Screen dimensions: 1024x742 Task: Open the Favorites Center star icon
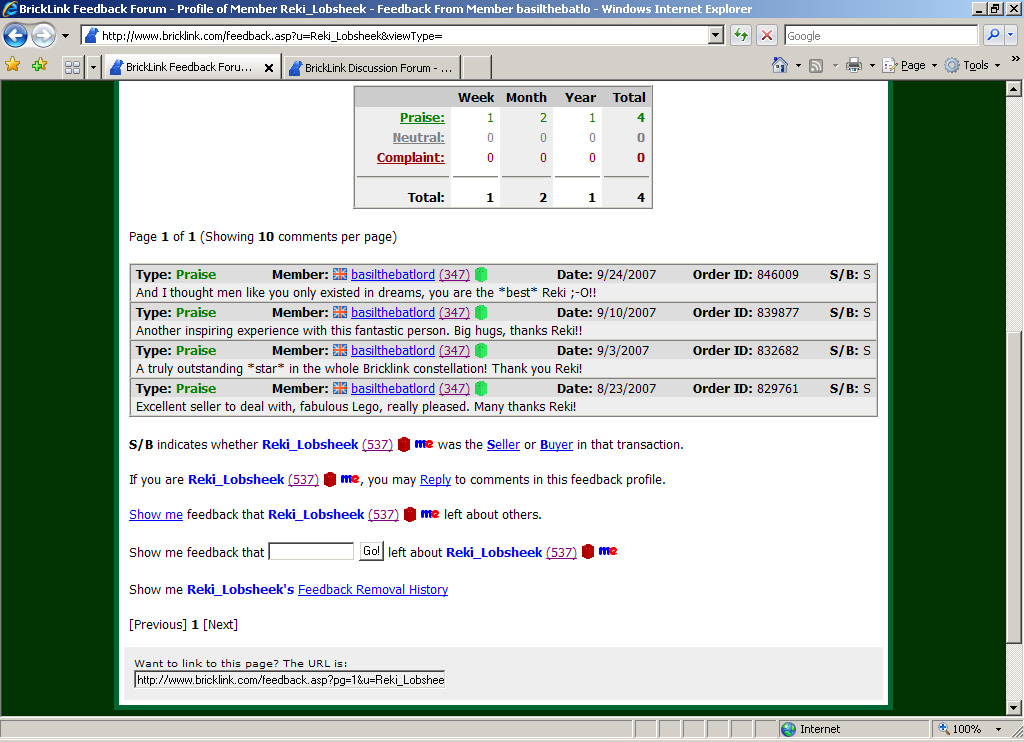(12, 65)
